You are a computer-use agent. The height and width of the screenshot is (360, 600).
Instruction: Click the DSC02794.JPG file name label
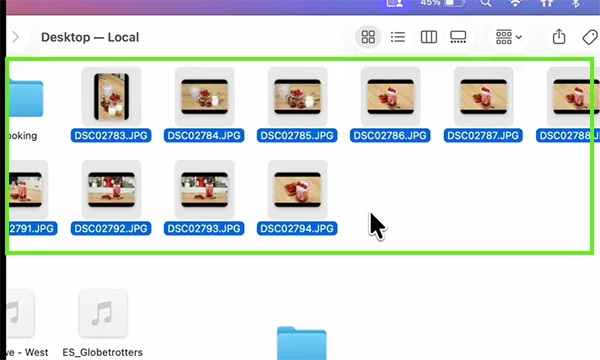(297, 228)
